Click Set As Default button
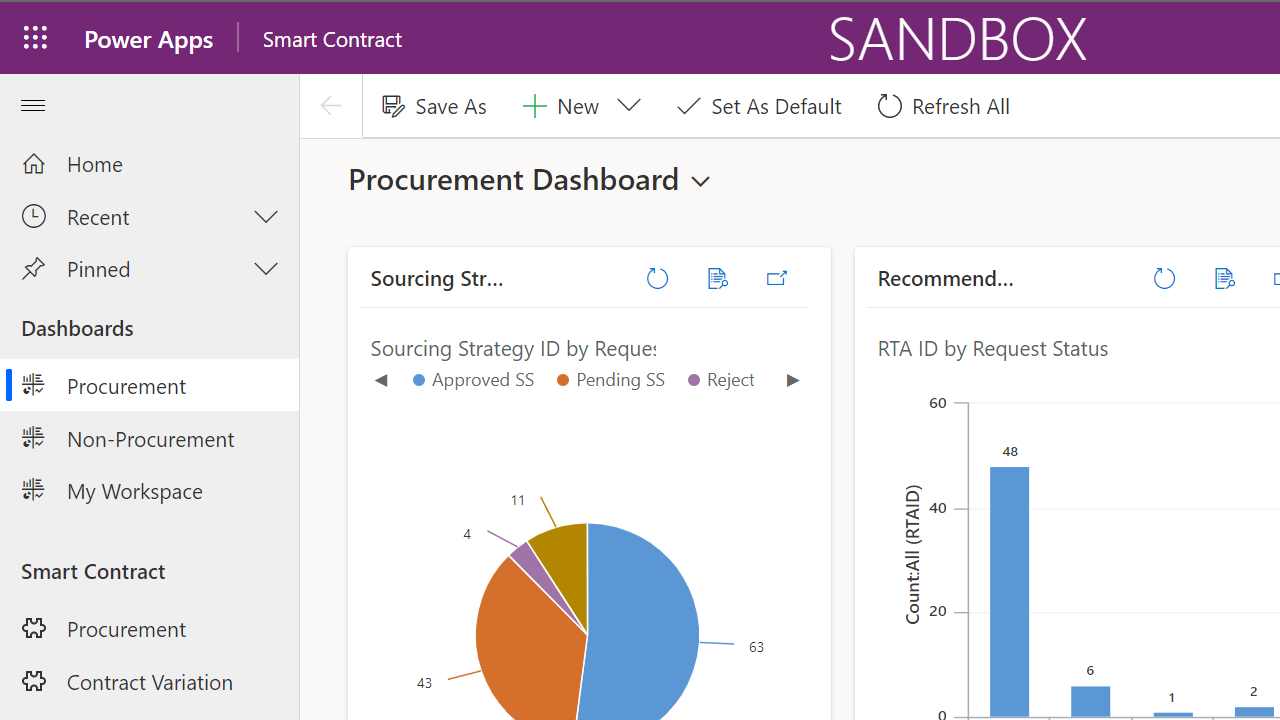 tap(759, 106)
